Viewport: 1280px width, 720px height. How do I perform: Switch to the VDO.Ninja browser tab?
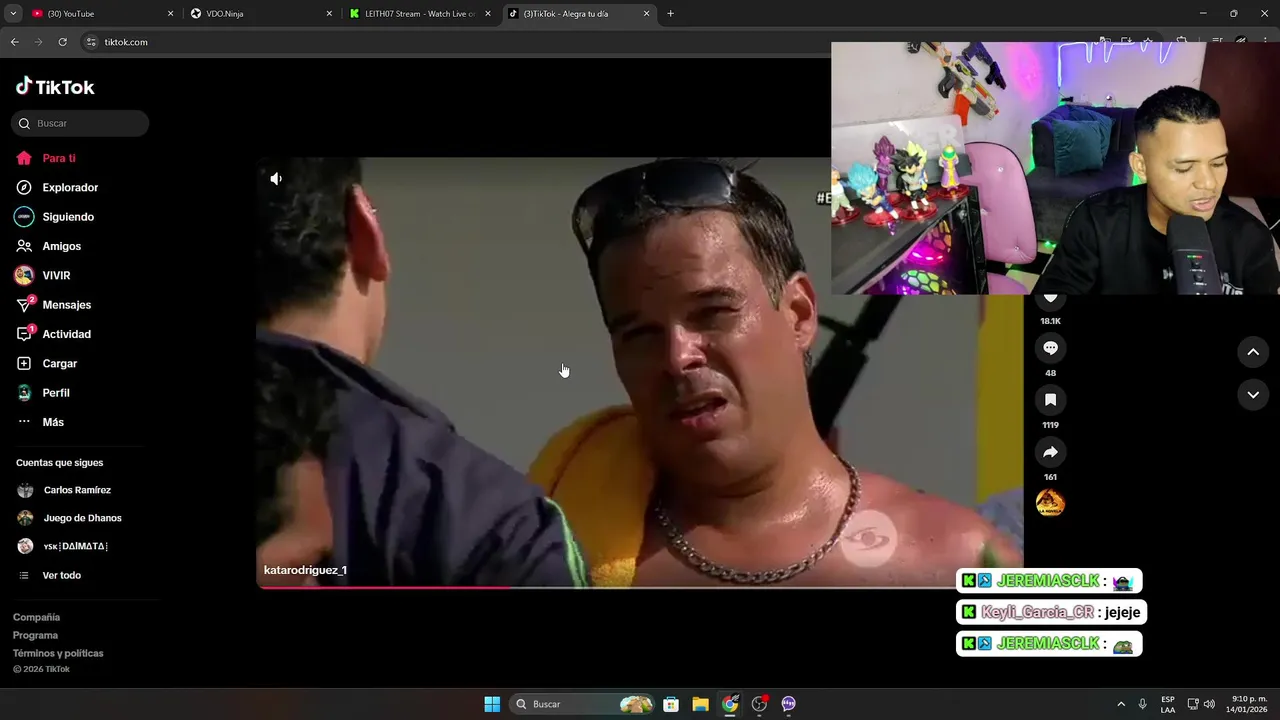click(258, 14)
